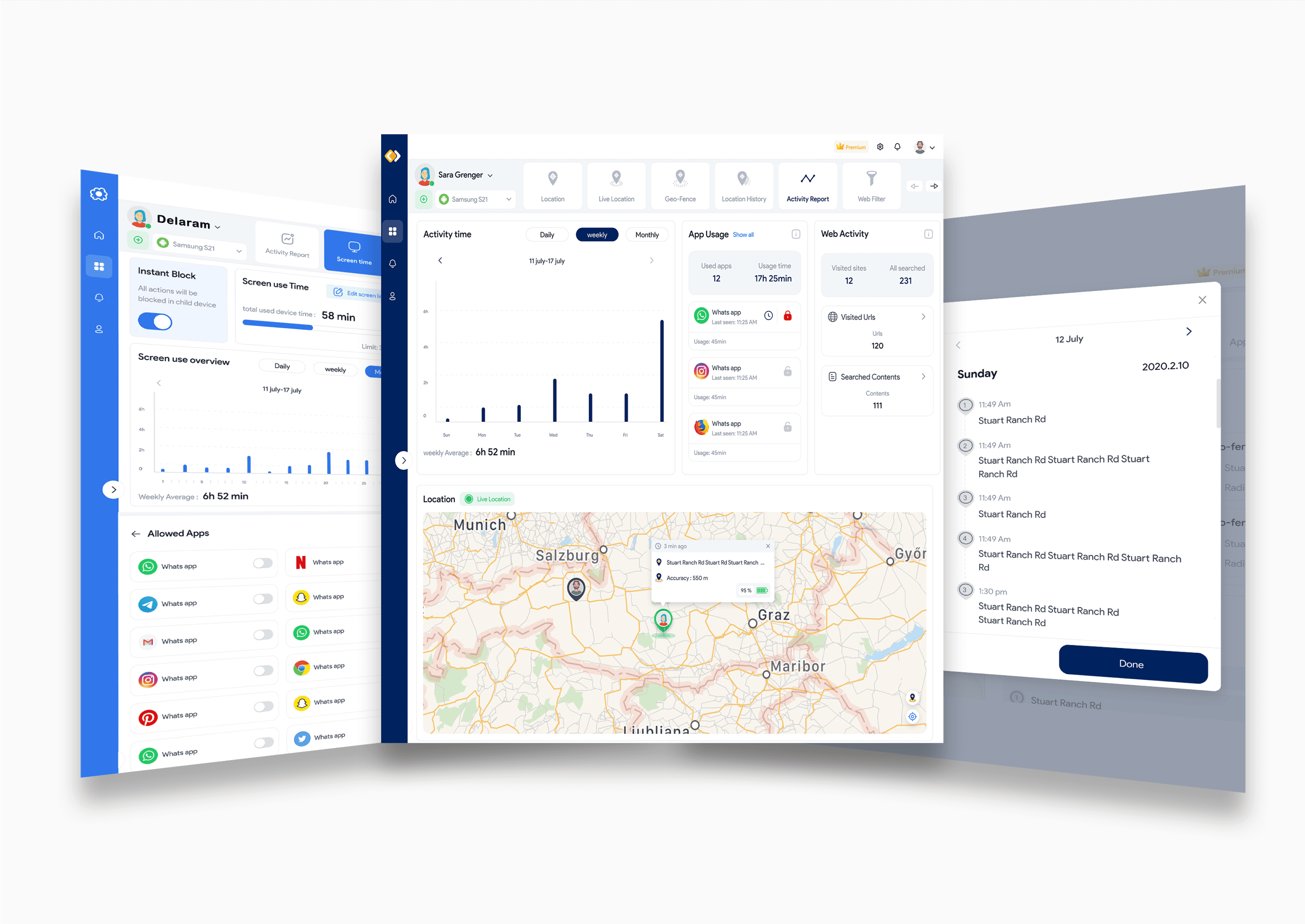Click the screen use time progress bar

(278, 325)
